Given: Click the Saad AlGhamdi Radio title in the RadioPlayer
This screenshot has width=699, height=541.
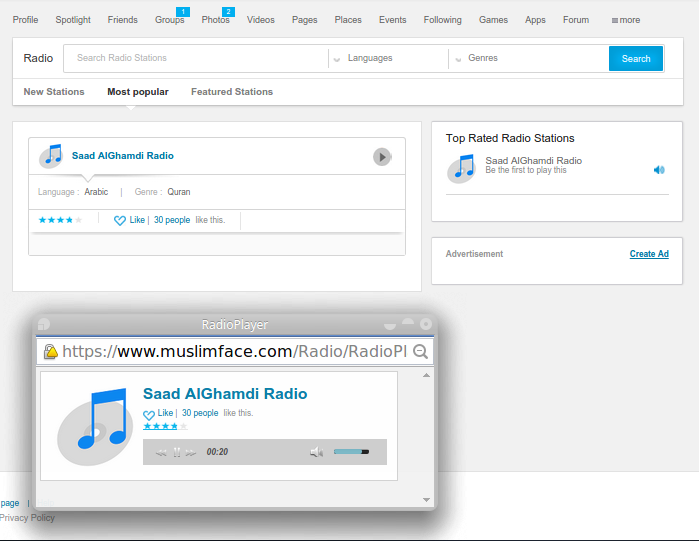Looking at the screenshot, I should [225, 394].
